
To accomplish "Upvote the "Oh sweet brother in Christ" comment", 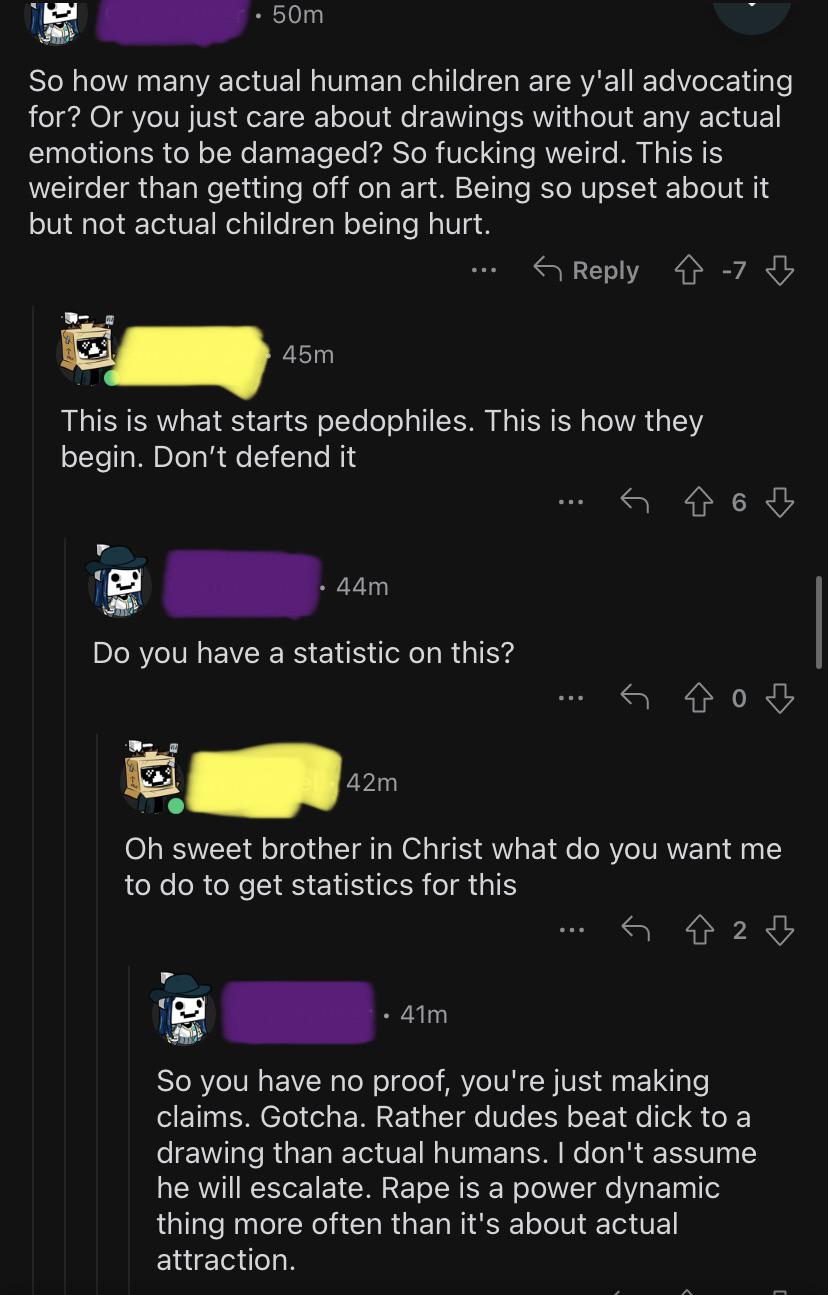I will tap(699, 930).
